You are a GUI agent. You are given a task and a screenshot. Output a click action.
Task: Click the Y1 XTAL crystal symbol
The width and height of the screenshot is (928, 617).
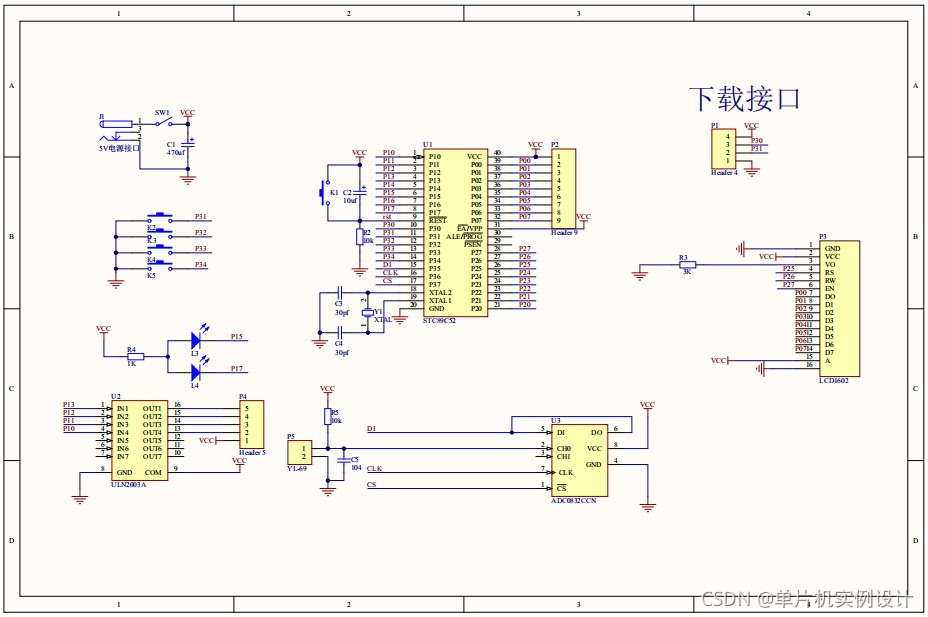coord(368,312)
